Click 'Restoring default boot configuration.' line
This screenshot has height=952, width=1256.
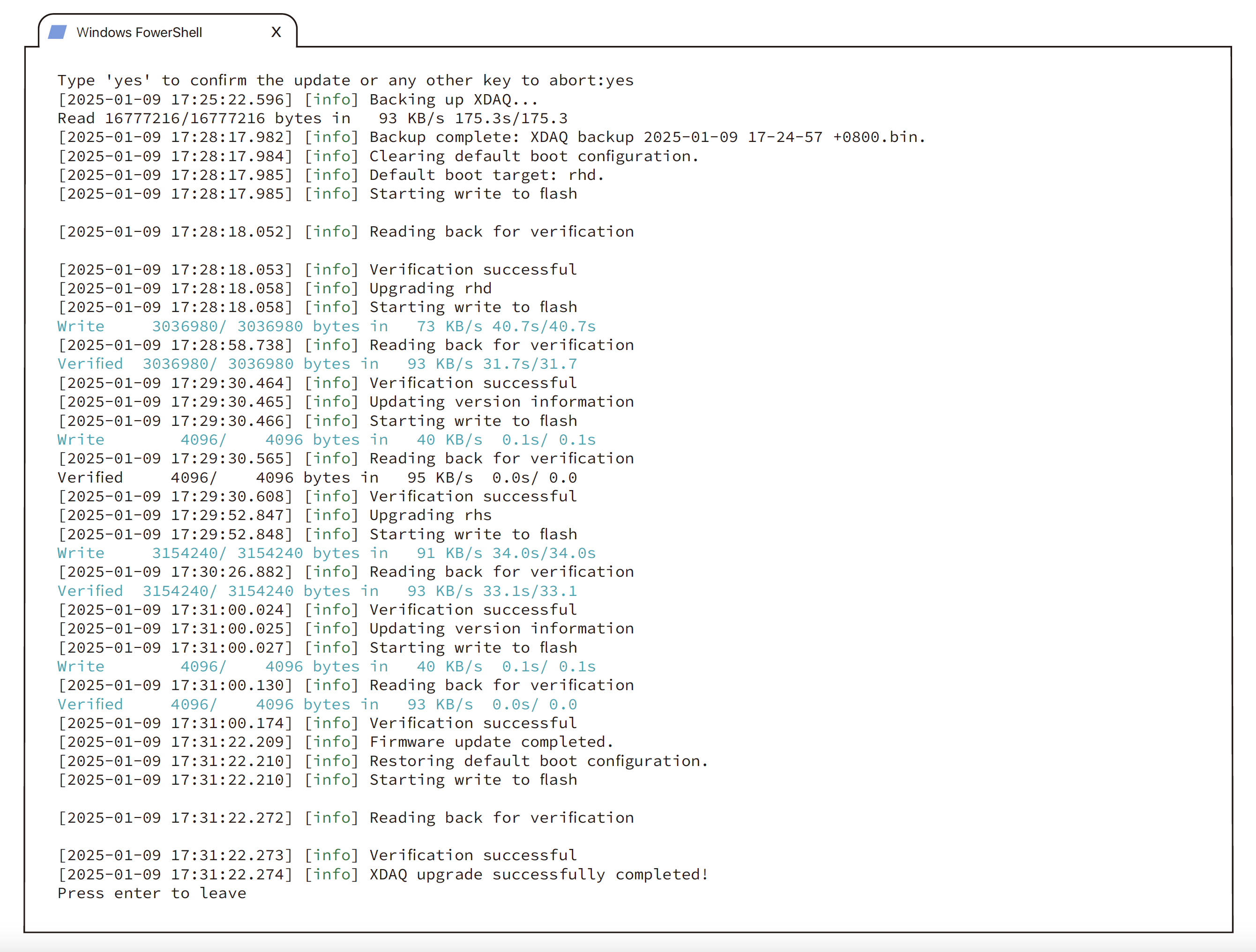[383, 761]
